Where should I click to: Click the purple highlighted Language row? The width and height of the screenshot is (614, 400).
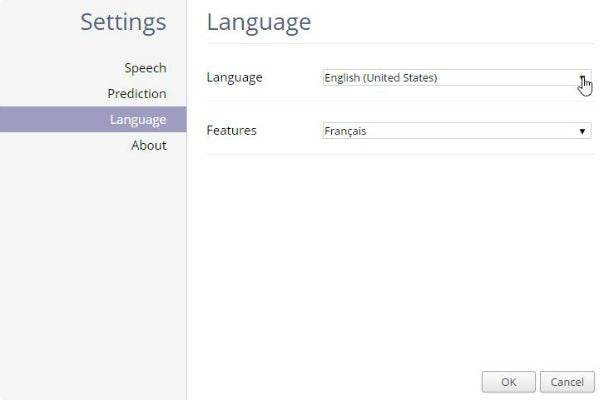[x=93, y=119]
